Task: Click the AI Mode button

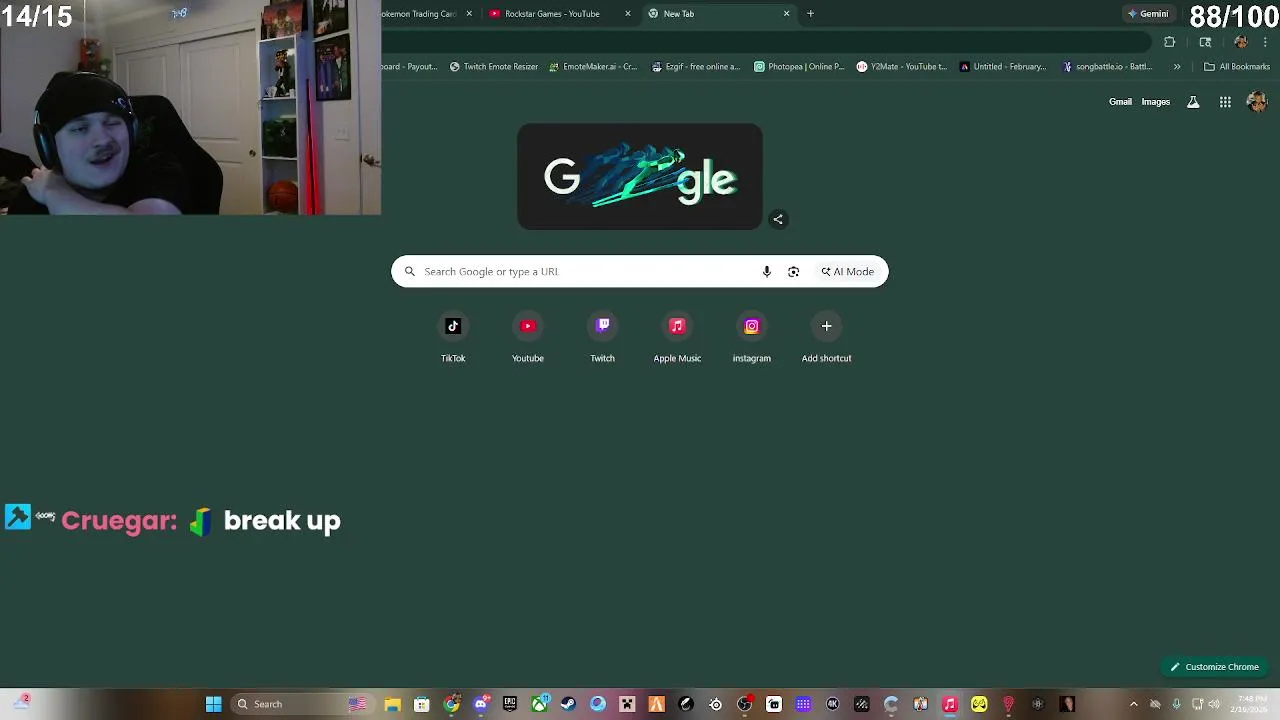Action: pos(848,271)
